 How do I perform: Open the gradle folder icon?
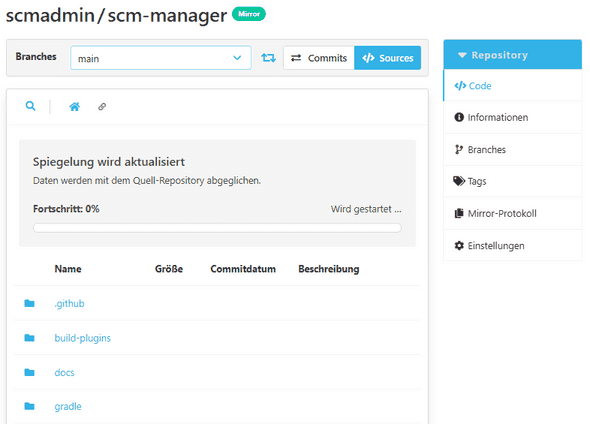coord(29,406)
